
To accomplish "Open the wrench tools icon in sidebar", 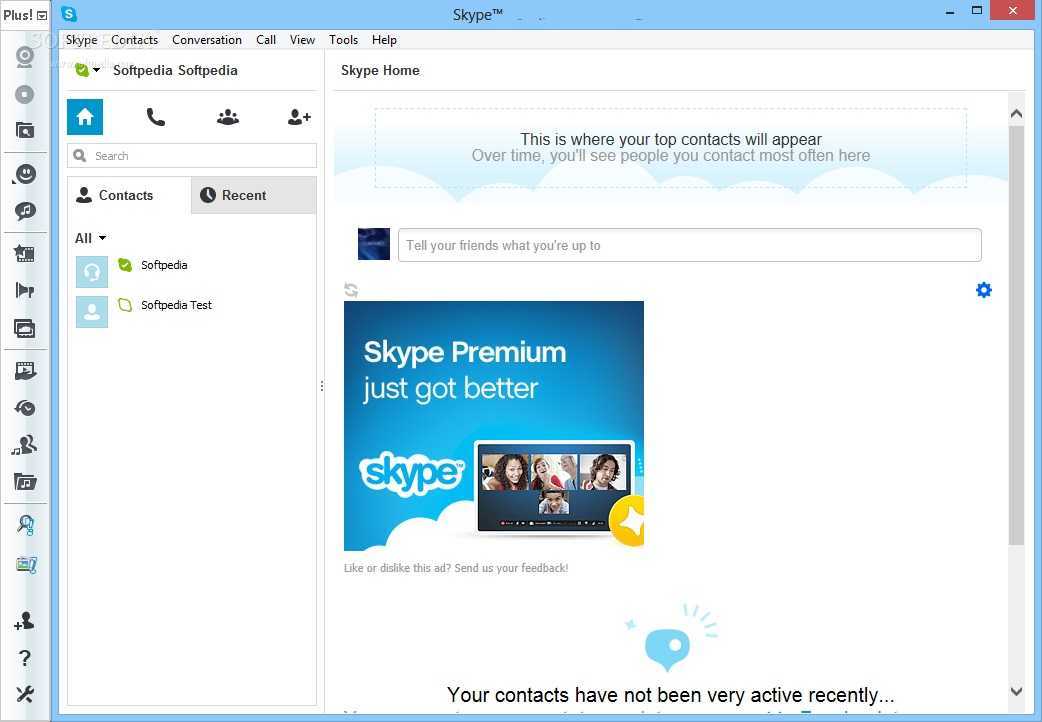I will [x=25, y=695].
